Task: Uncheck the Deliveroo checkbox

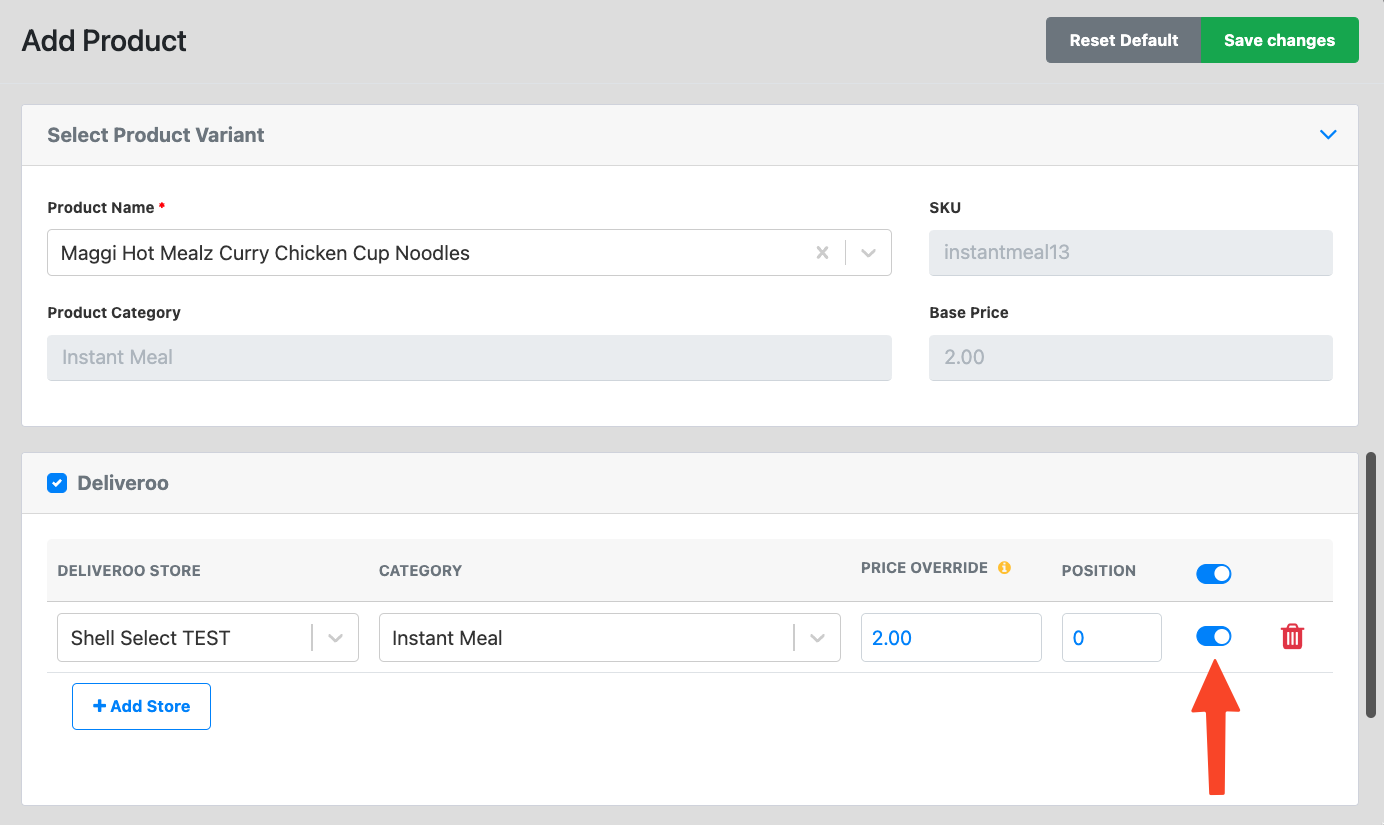Action: (57, 483)
